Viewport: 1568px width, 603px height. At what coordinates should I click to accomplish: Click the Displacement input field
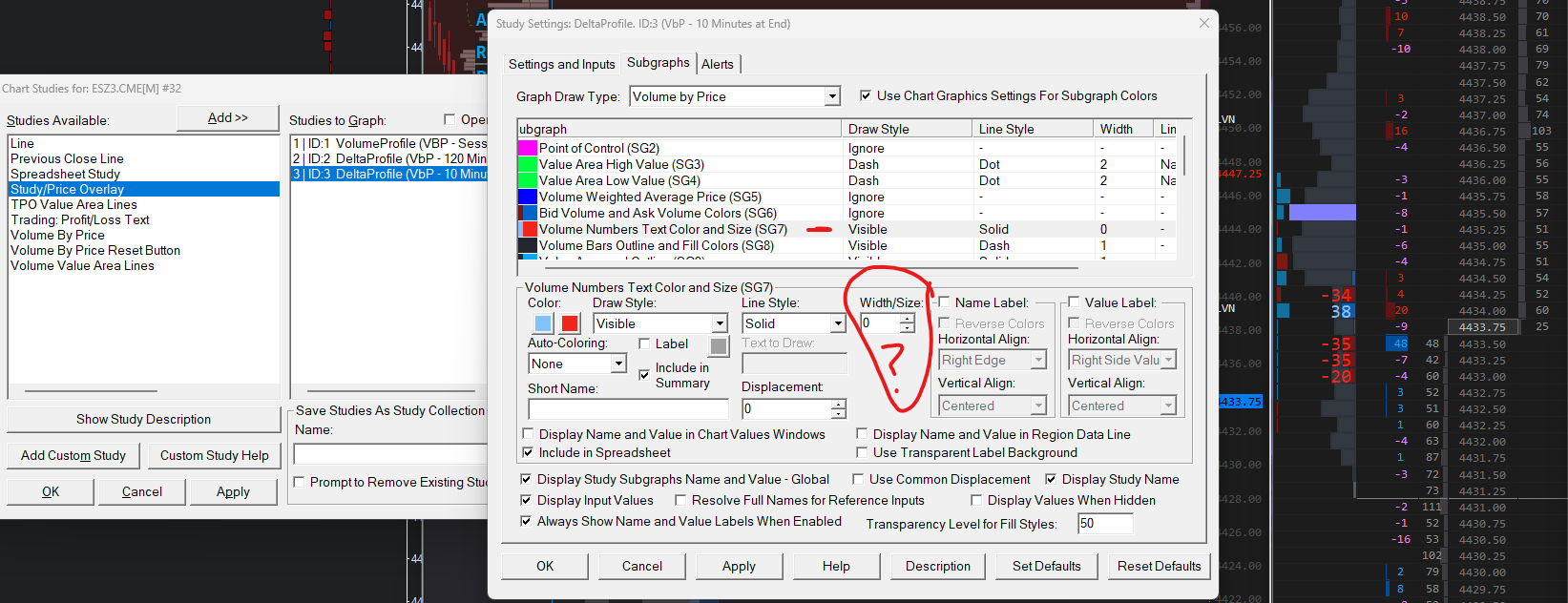click(x=786, y=409)
